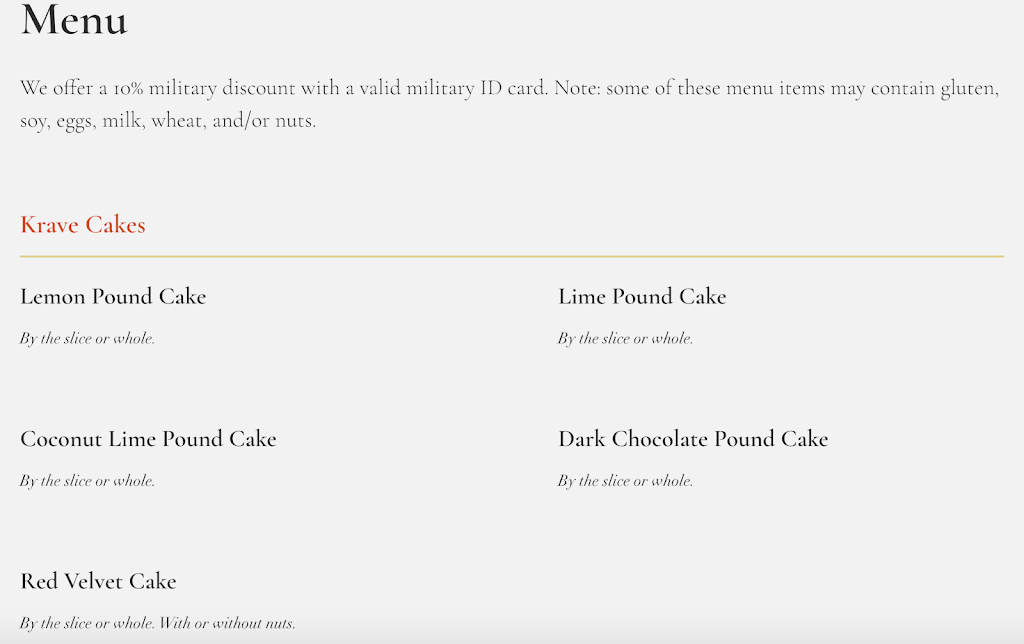Open the Lemon Pound Cake item
Viewport: 1024px width, 644px height.
pyautogui.click(x=113, y=297)
